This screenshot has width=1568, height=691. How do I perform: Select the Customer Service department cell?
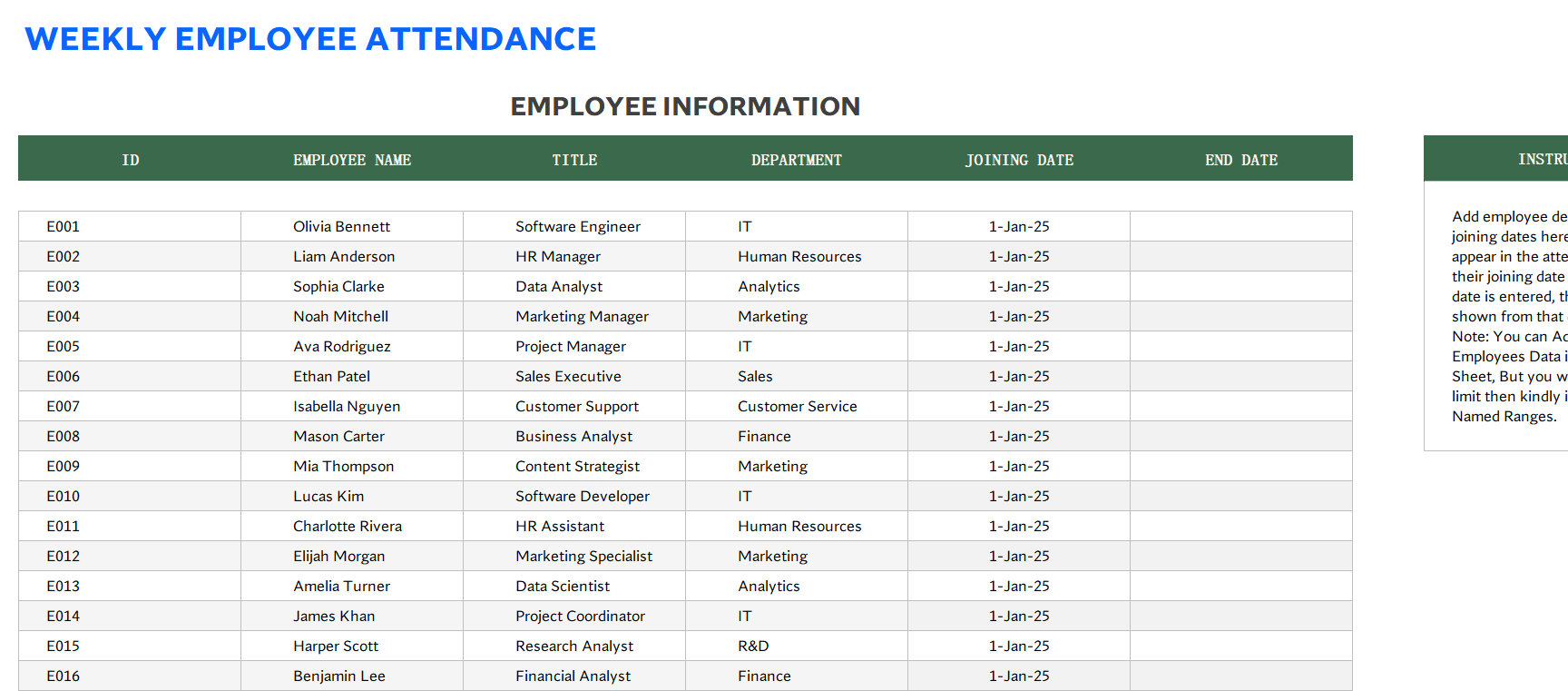[x=797, y=406]
